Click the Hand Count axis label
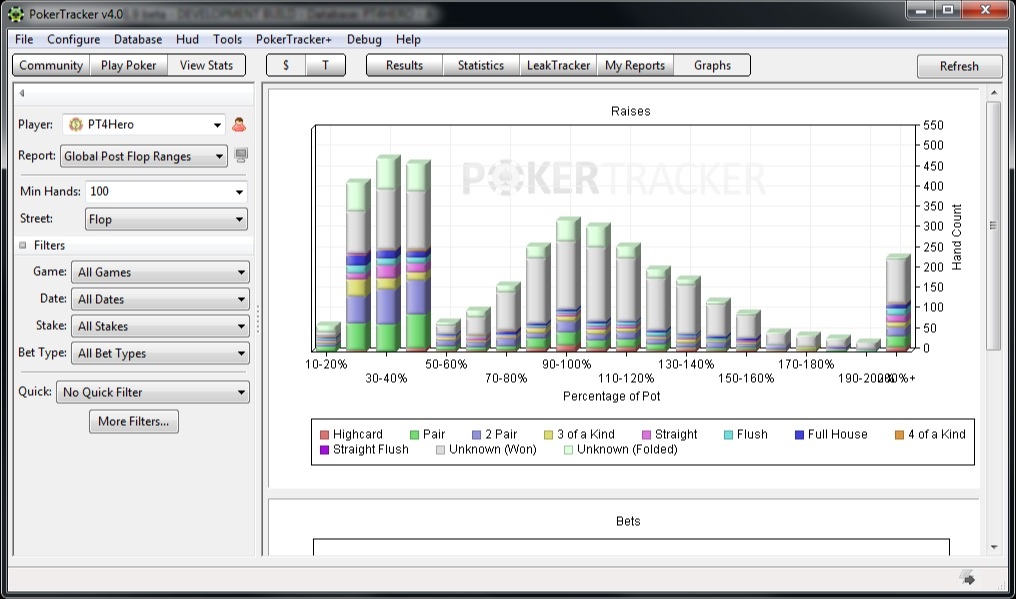The image size is (1016, 599). click(x=957, y=237)
